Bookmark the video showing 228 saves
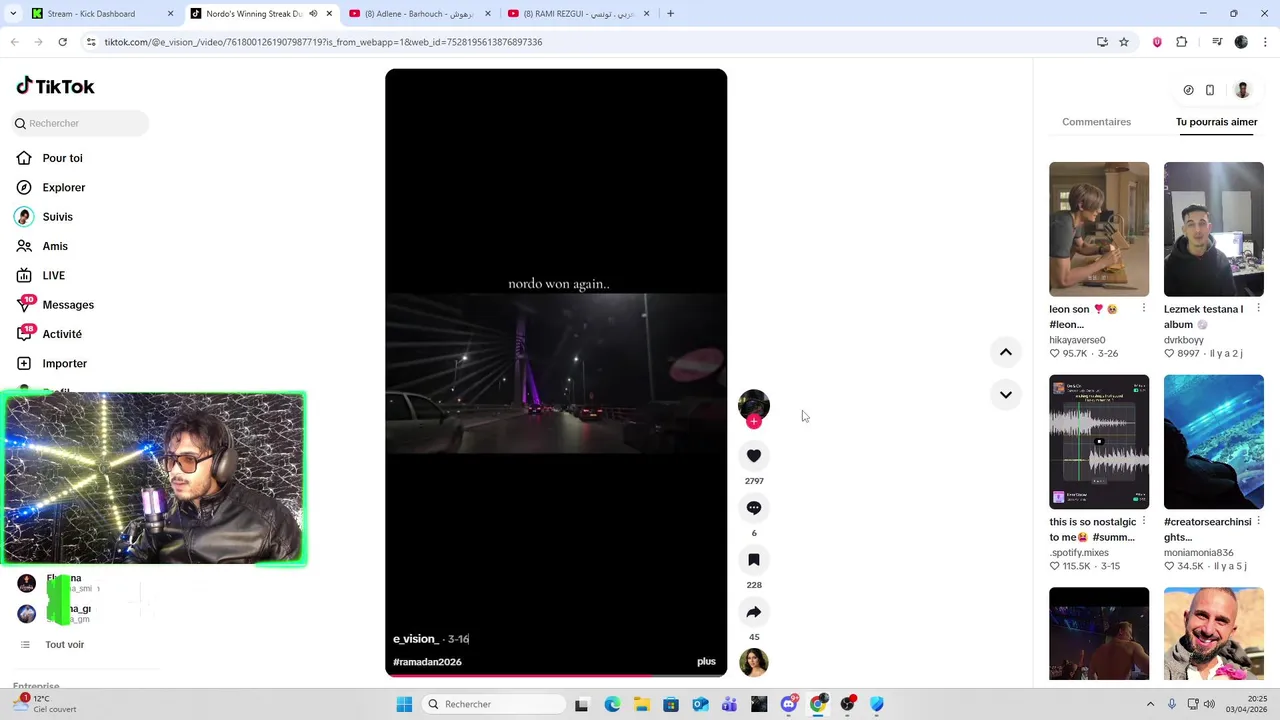 (754, 560)
